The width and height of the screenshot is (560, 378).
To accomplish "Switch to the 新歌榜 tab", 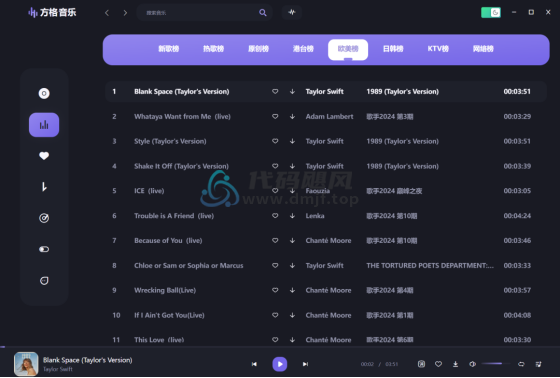I will [169, 49].
